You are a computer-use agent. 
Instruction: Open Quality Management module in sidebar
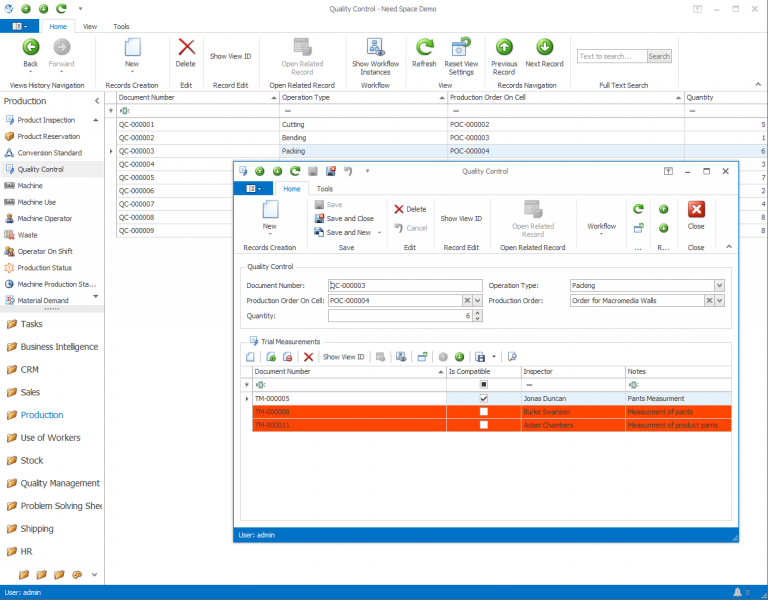point(60,483)
